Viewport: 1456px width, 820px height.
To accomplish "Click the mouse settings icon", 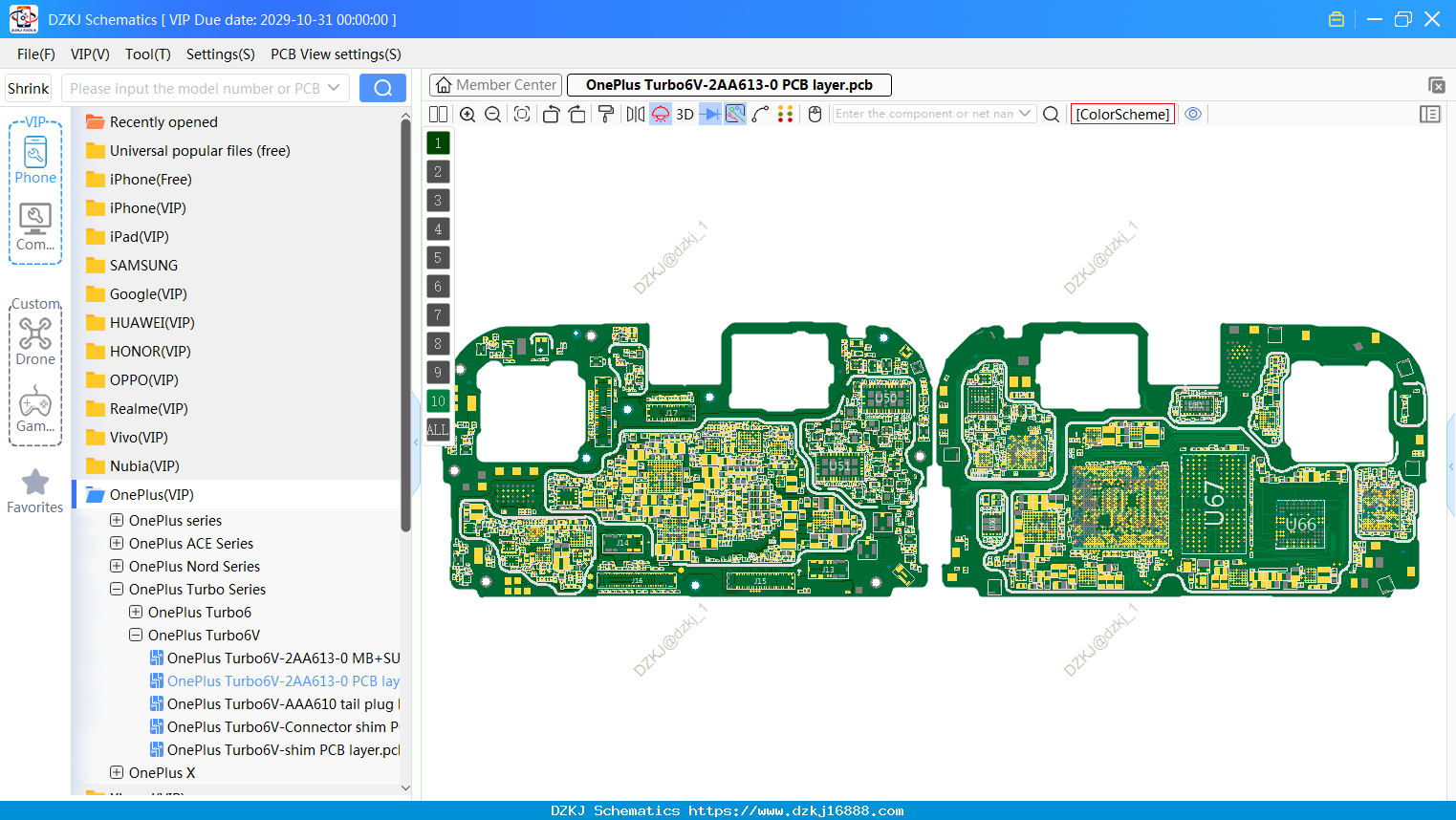I will point(815,114).
